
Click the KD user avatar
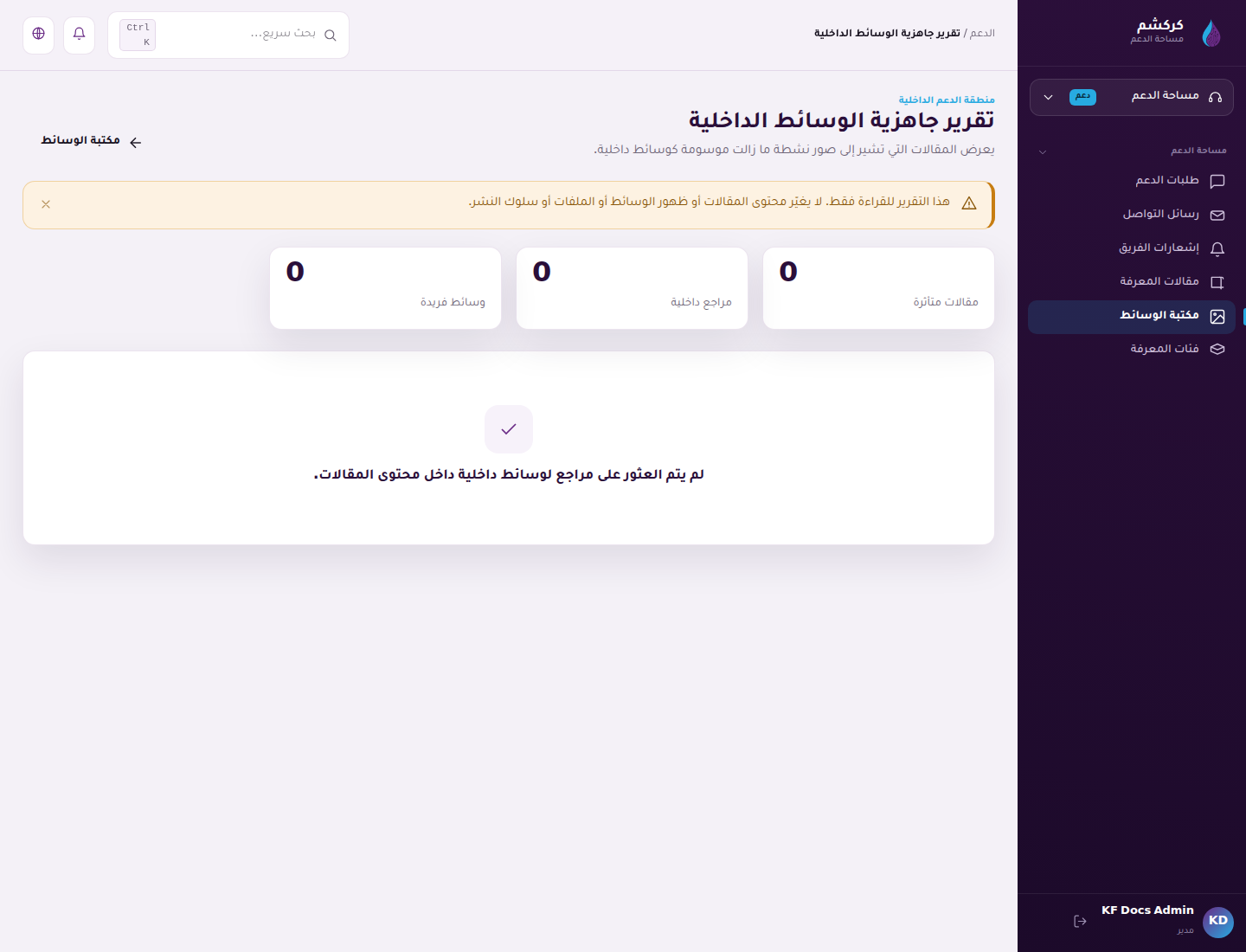pos(1218,922)
